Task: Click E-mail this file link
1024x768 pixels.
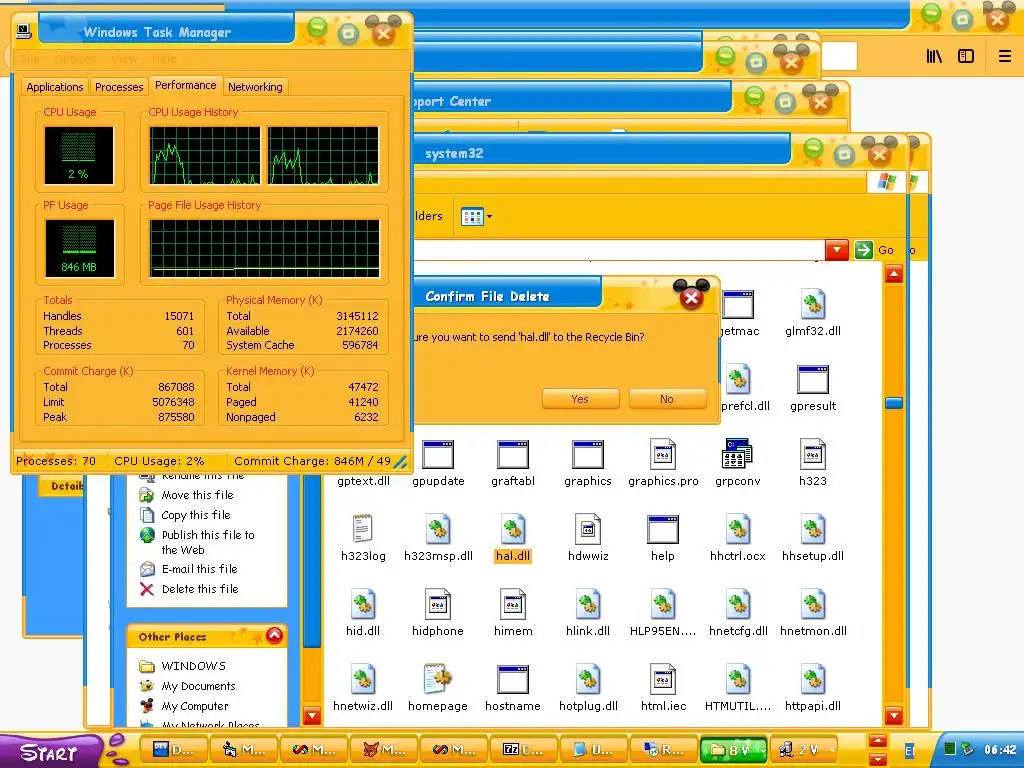Action: [x=199, y=569]
